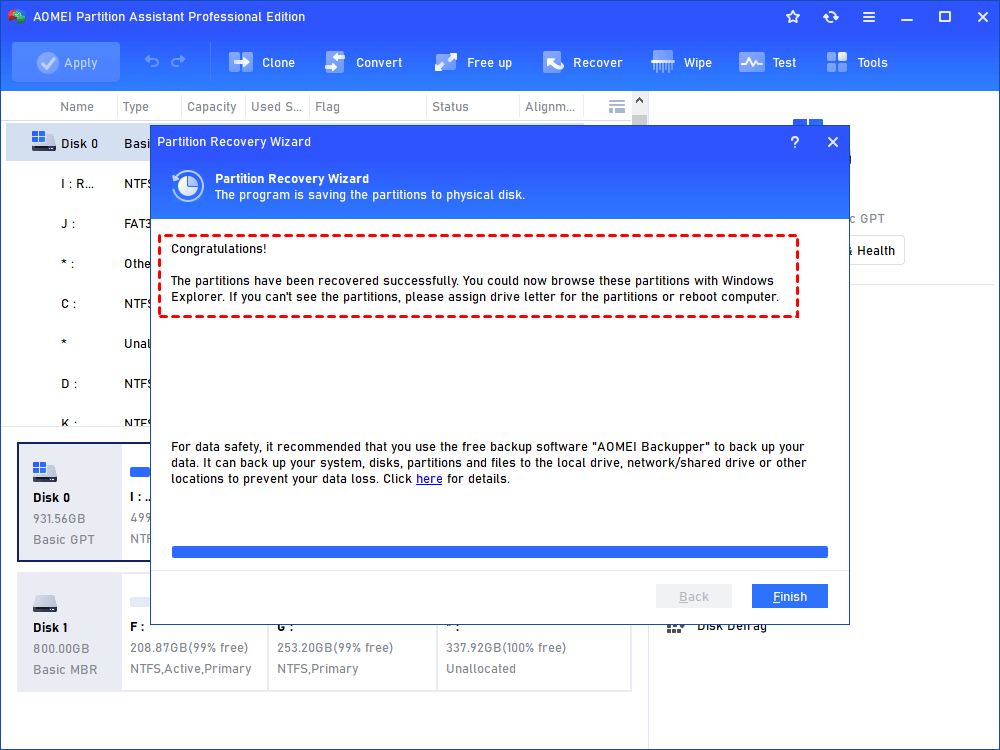1000x750 pixels.
Task: Select the D: partition row
Action: pos(78,384)
